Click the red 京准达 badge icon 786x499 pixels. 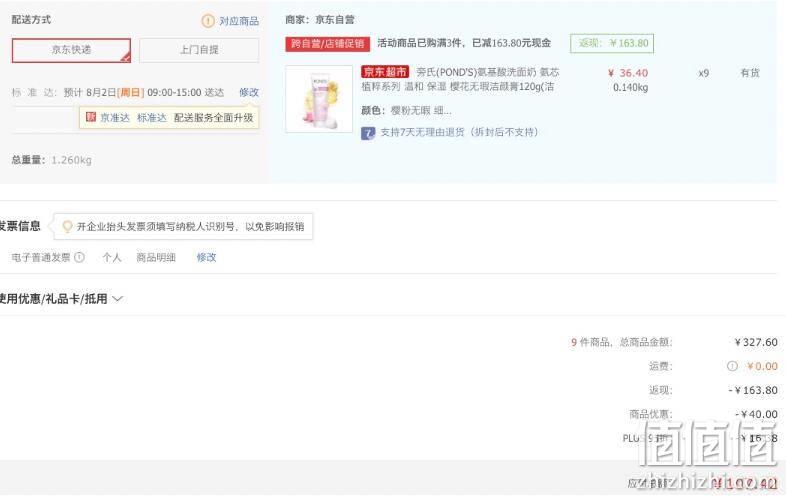(91, 117)
